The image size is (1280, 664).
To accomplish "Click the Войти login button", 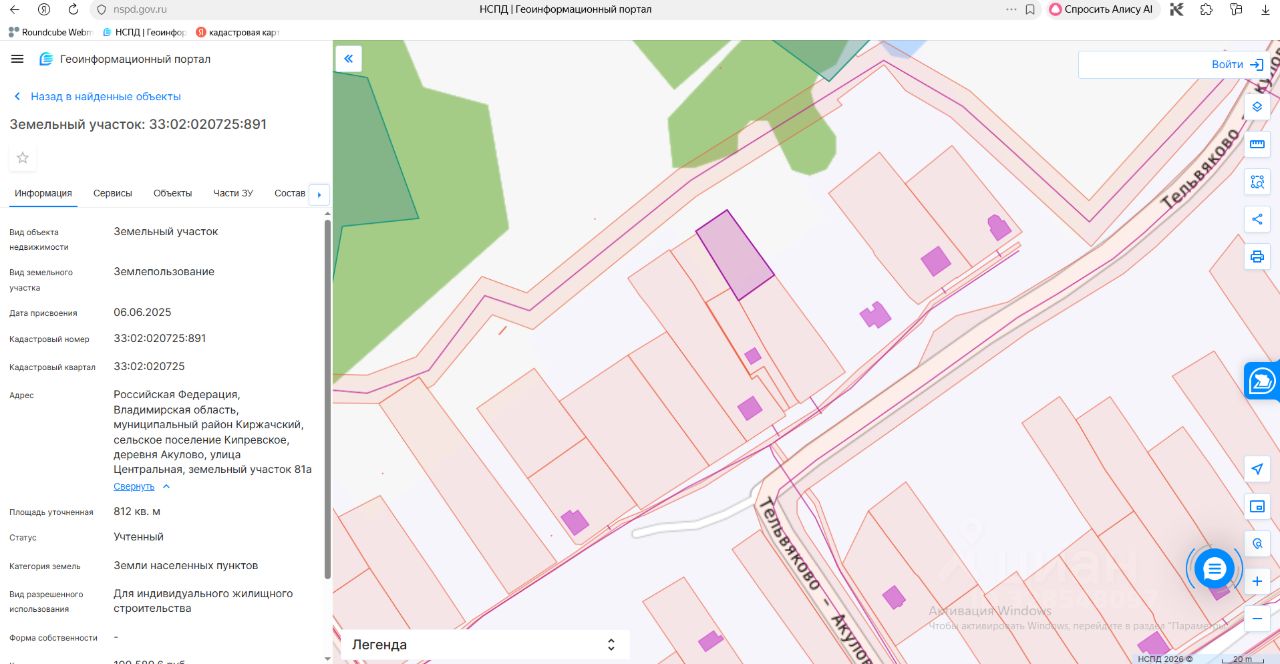I will point(1238,64).
